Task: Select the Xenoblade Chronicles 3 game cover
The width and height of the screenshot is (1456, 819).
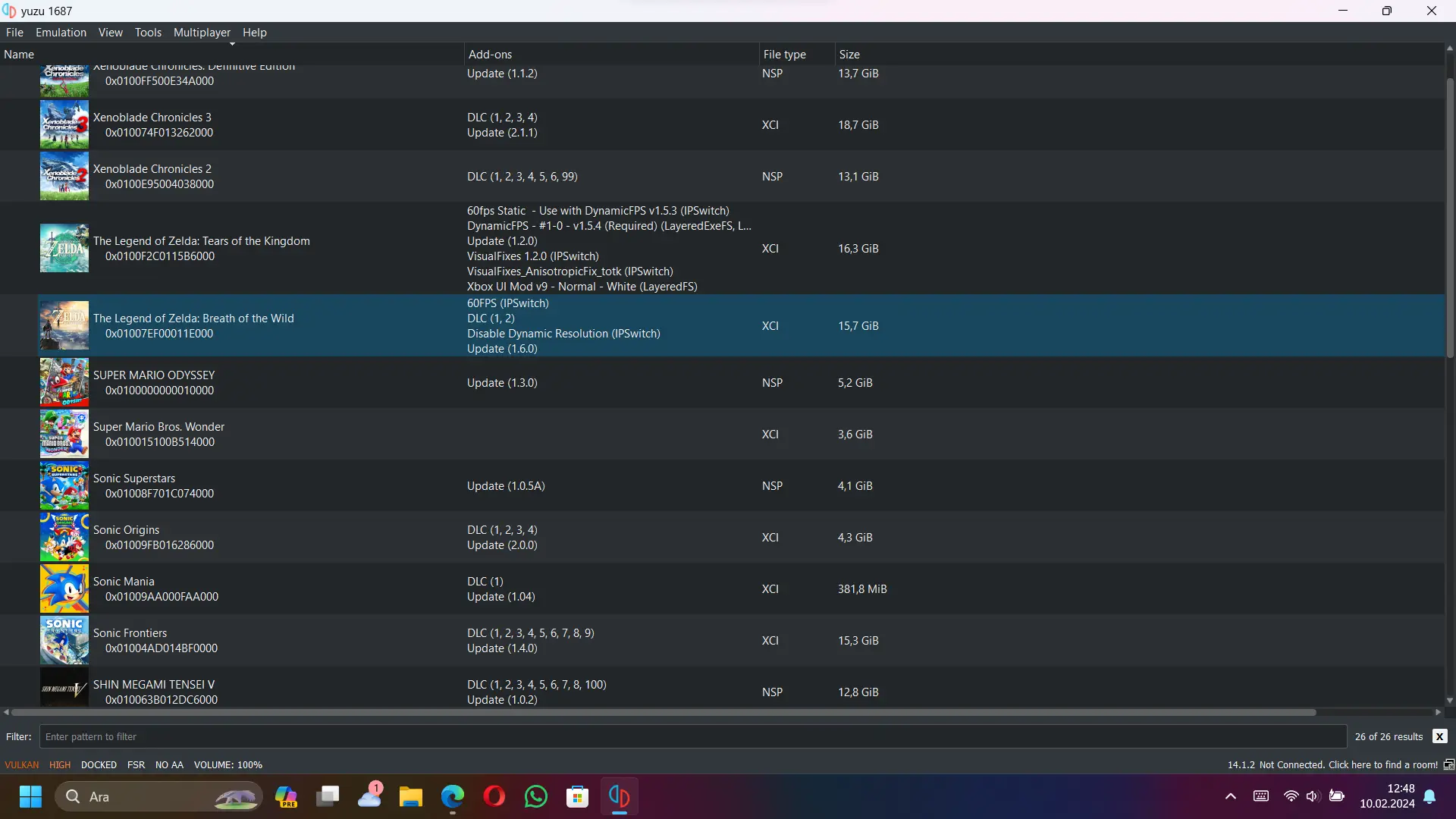Action: (64, 124)
